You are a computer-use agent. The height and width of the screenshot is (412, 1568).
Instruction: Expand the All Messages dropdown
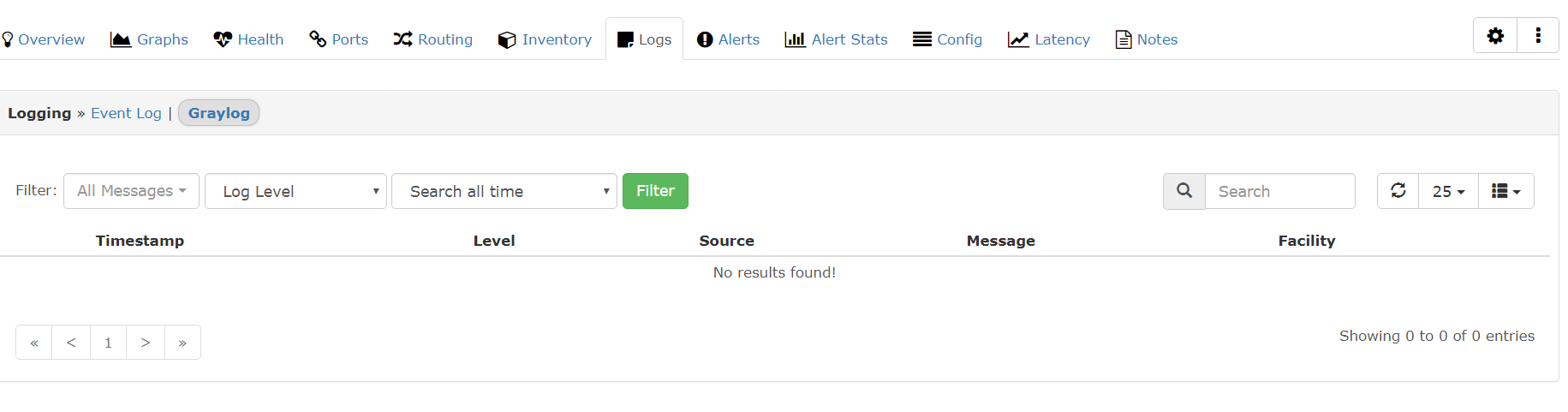click(x=131, y=191)
